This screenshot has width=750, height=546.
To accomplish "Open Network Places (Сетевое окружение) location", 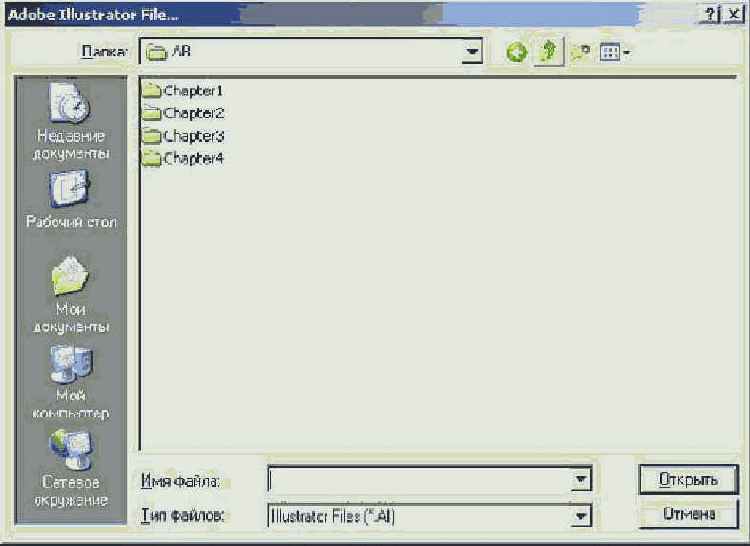I will point(71,469).
